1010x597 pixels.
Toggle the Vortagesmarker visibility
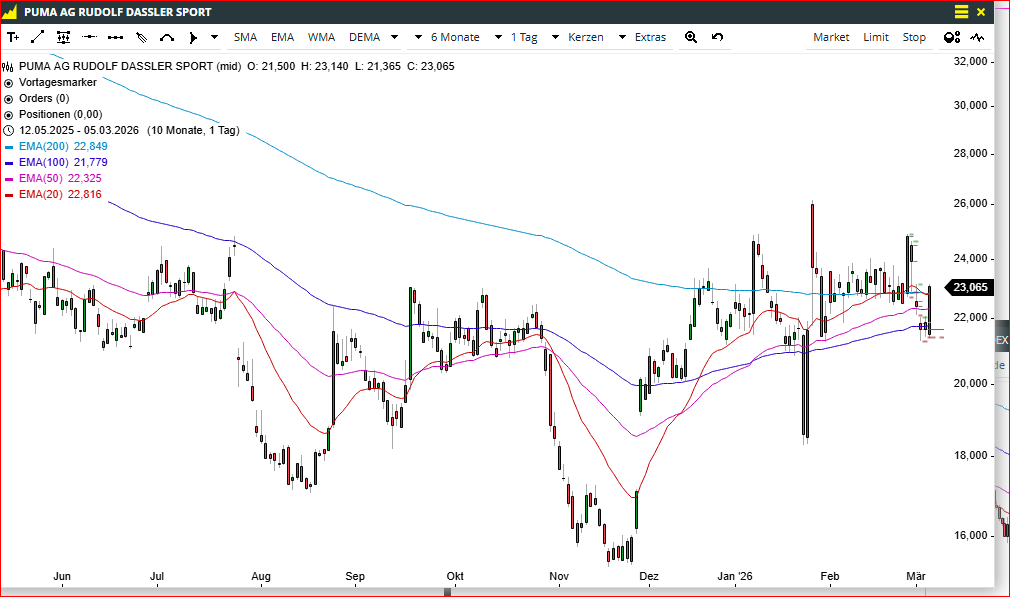tap(9, 82)
